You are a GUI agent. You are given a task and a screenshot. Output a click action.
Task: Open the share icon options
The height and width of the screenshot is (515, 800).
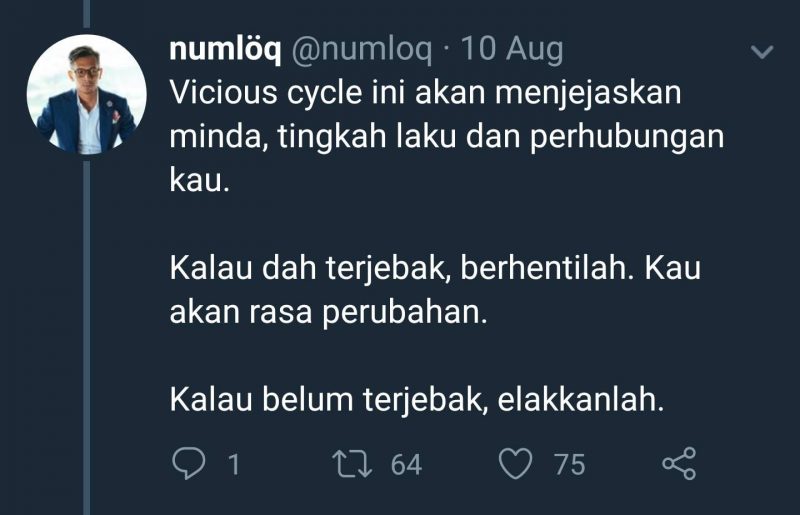[x=679, y=463]
